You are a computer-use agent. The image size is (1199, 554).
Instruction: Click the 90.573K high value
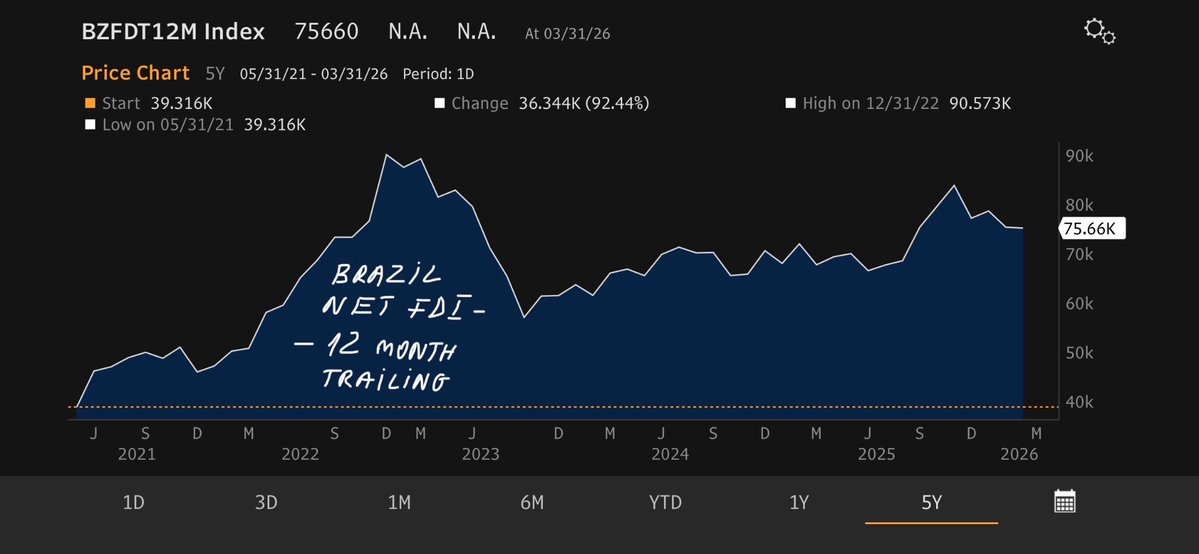[x=980, y=103]
